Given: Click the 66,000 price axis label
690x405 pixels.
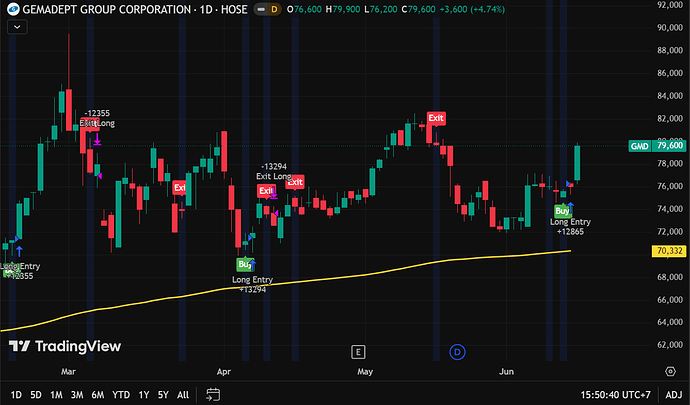Looking at the screenshot, I should [670, 299].
